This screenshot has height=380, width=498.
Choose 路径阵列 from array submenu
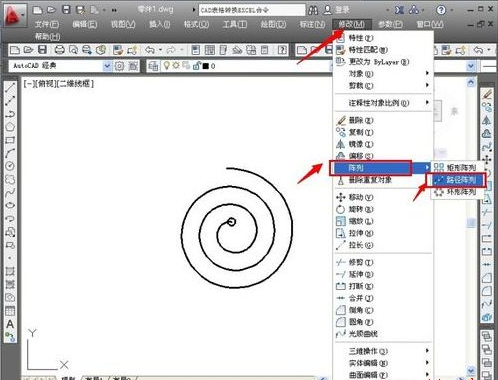click(x=456, y=180)
